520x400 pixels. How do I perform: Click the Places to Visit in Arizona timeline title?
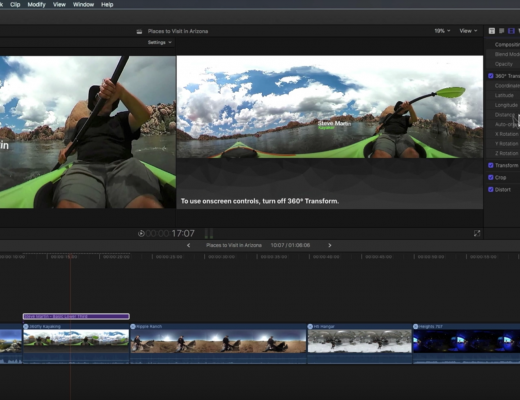point(234,245)
